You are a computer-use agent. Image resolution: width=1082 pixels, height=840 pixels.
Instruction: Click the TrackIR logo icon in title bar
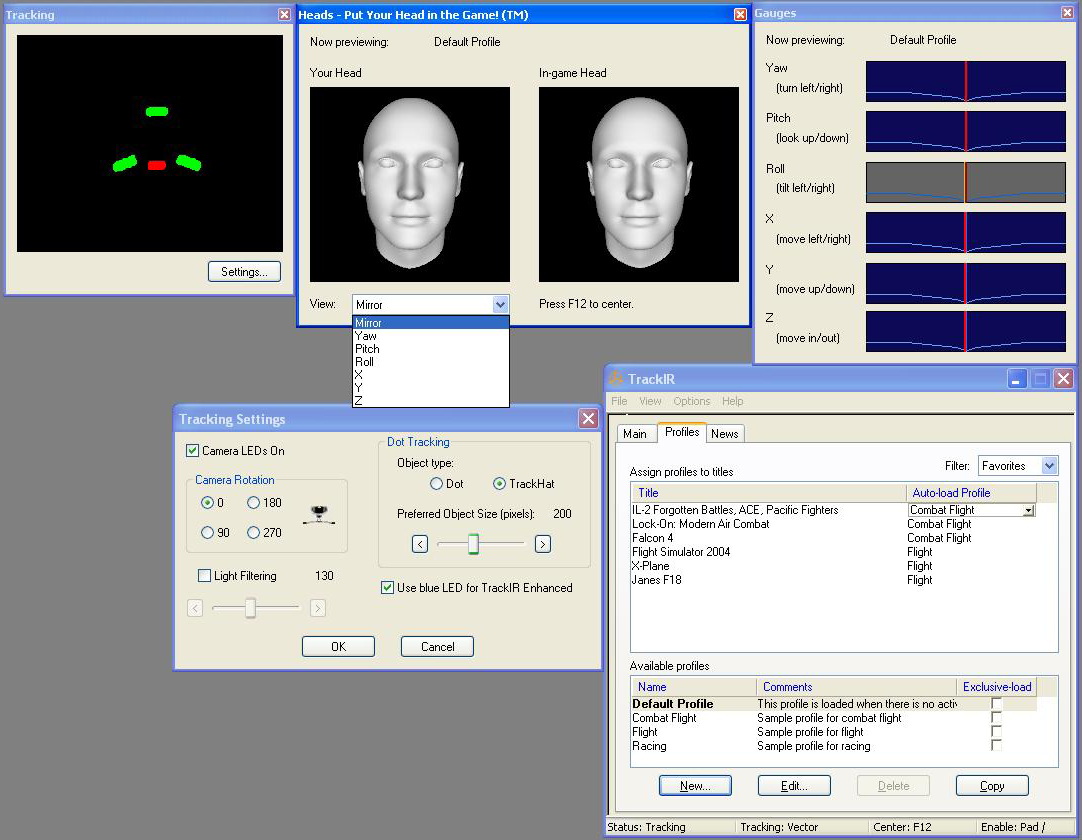[x=616, y=378]
